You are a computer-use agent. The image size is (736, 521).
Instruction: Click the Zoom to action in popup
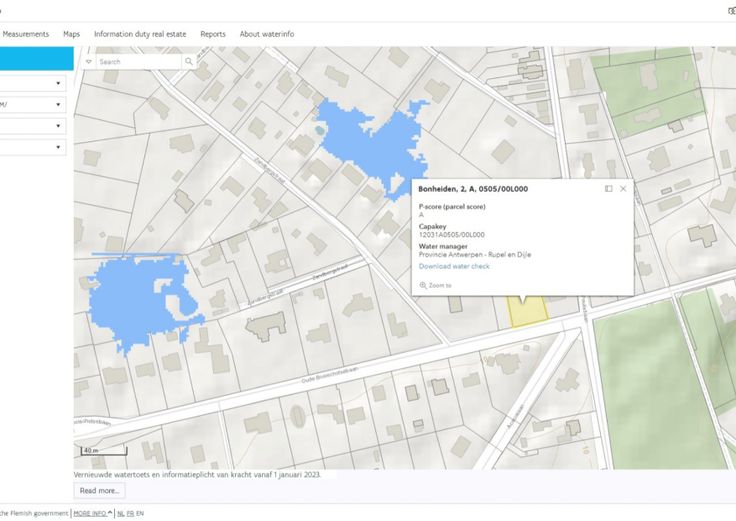436,285
